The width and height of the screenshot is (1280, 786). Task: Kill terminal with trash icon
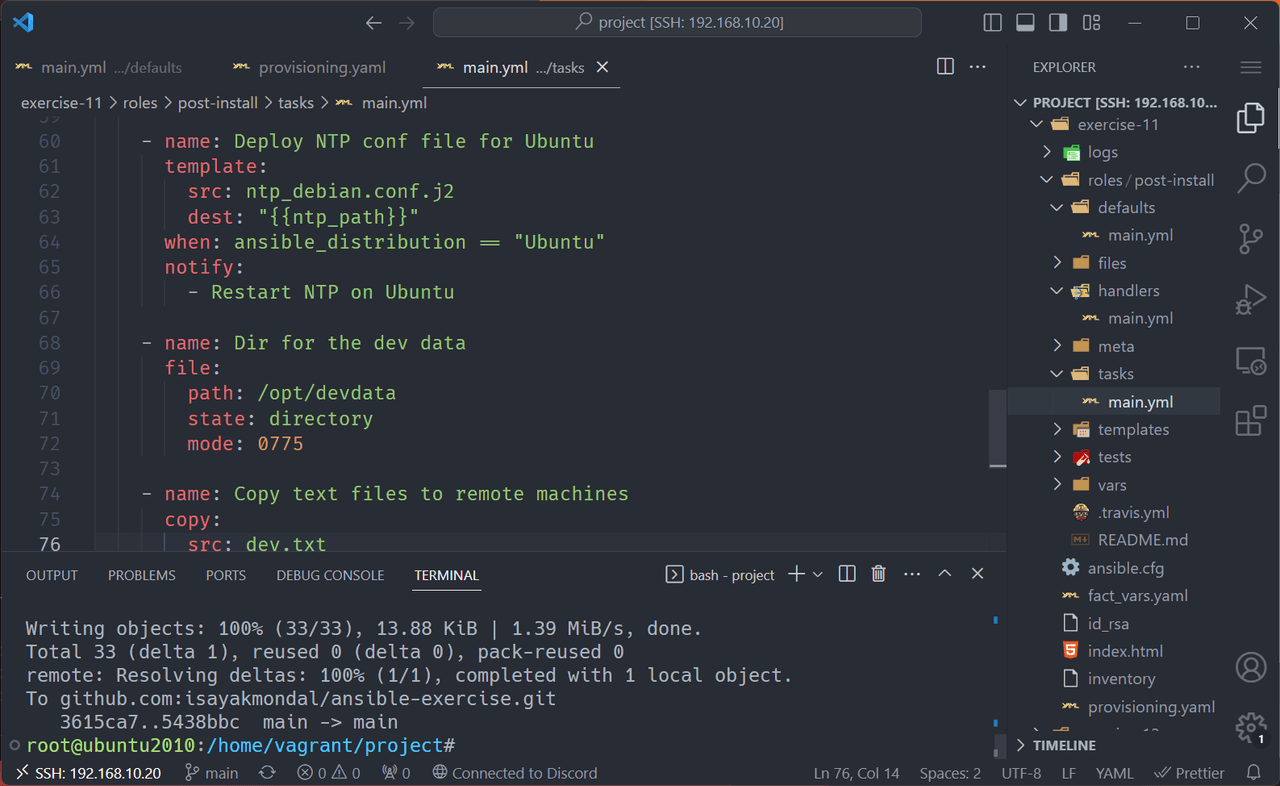pos(878,574)
